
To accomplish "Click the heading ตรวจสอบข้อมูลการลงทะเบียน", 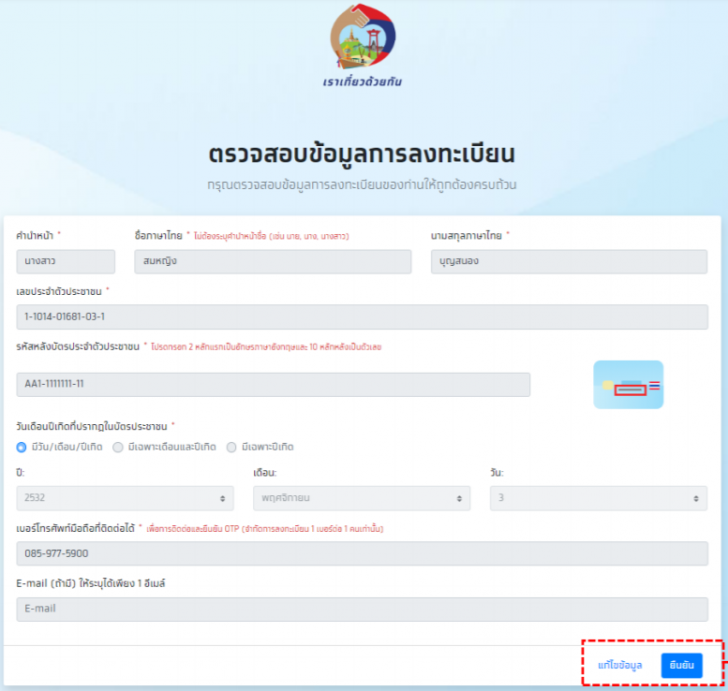I will coord(362,154).
